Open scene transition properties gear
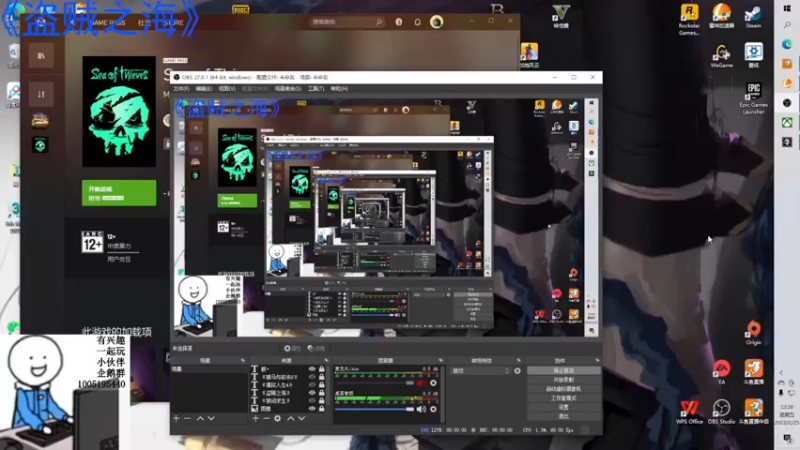The image size is (800, 450). 517,371
